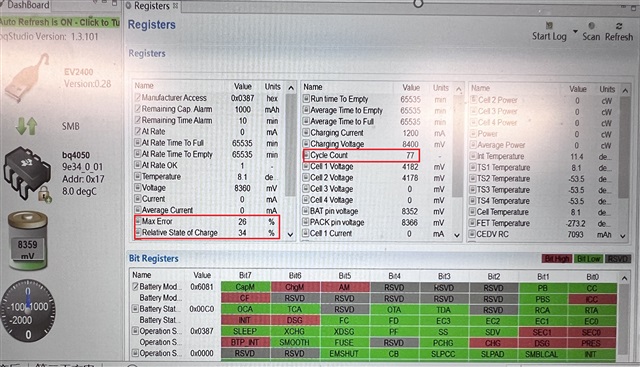Toggle the BTP_INT bit cell
Viewport: 640px width, 367px height.
[x=245, y=342]
